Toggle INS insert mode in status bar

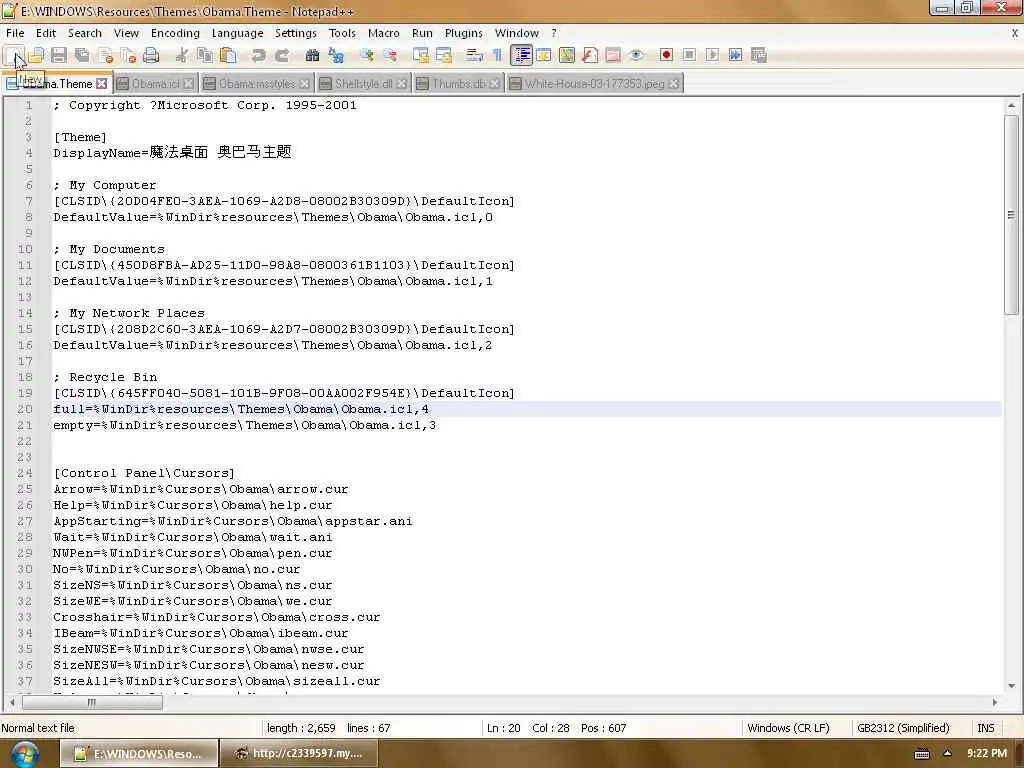(985, 728)
